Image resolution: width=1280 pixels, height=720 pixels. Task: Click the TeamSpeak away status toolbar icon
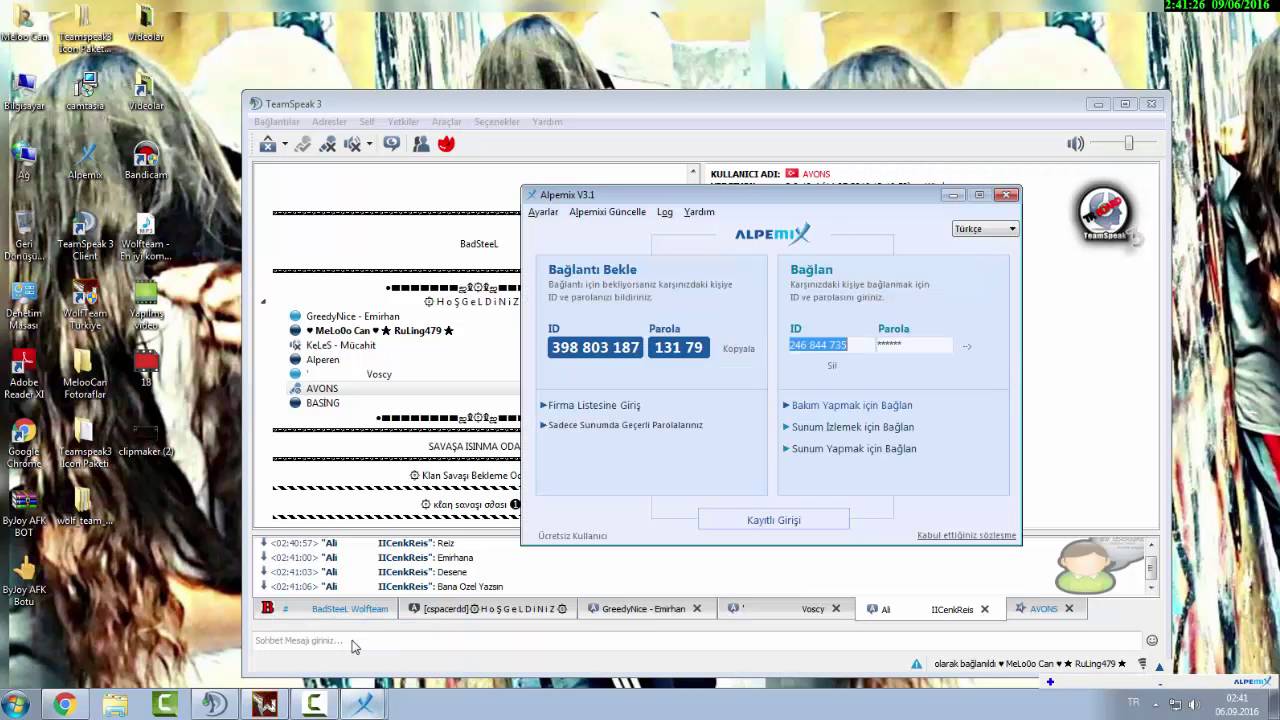pyautogui.click(x=268, y=144)
